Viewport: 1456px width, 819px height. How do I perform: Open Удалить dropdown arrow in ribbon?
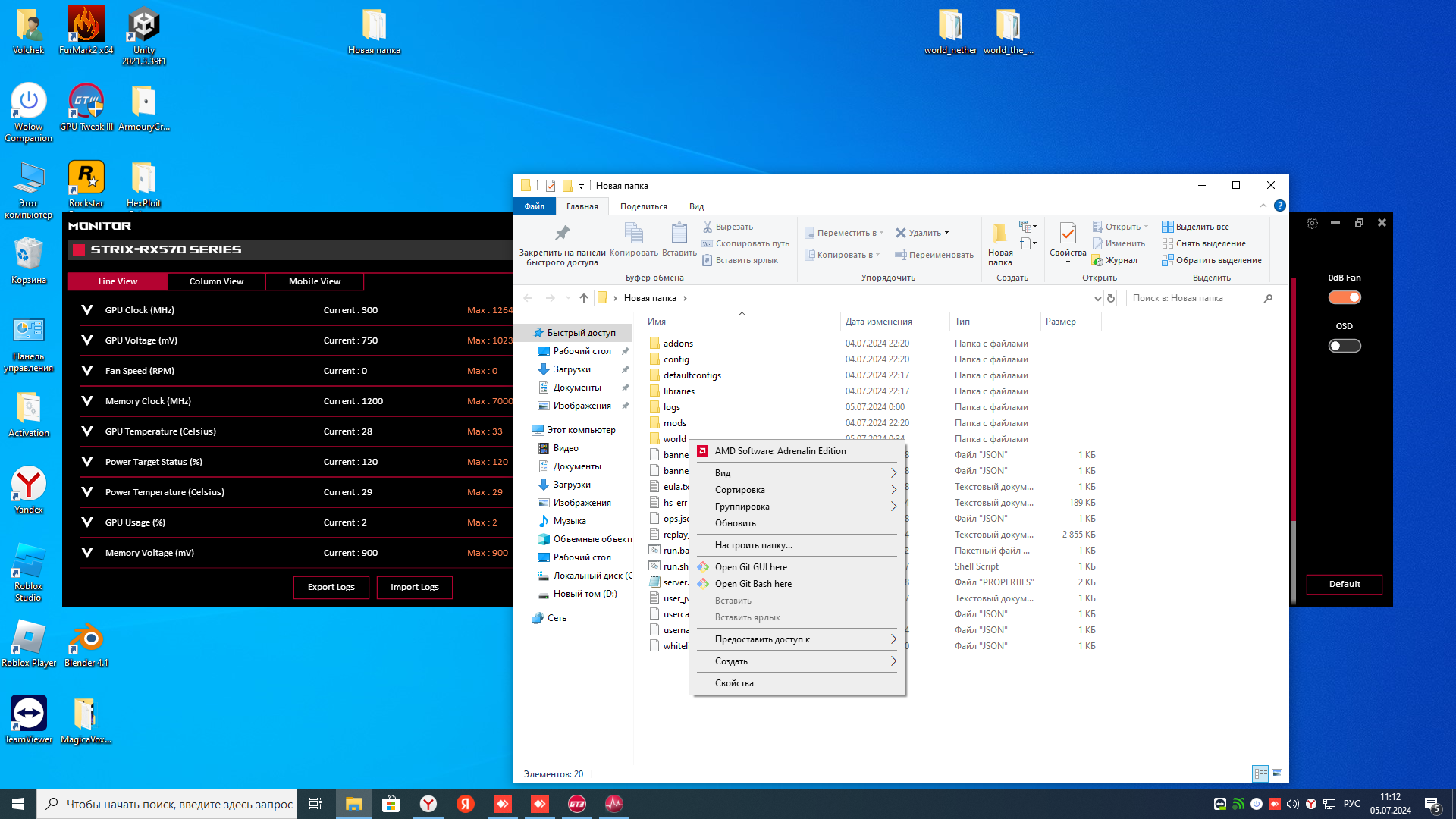point(946,233)
